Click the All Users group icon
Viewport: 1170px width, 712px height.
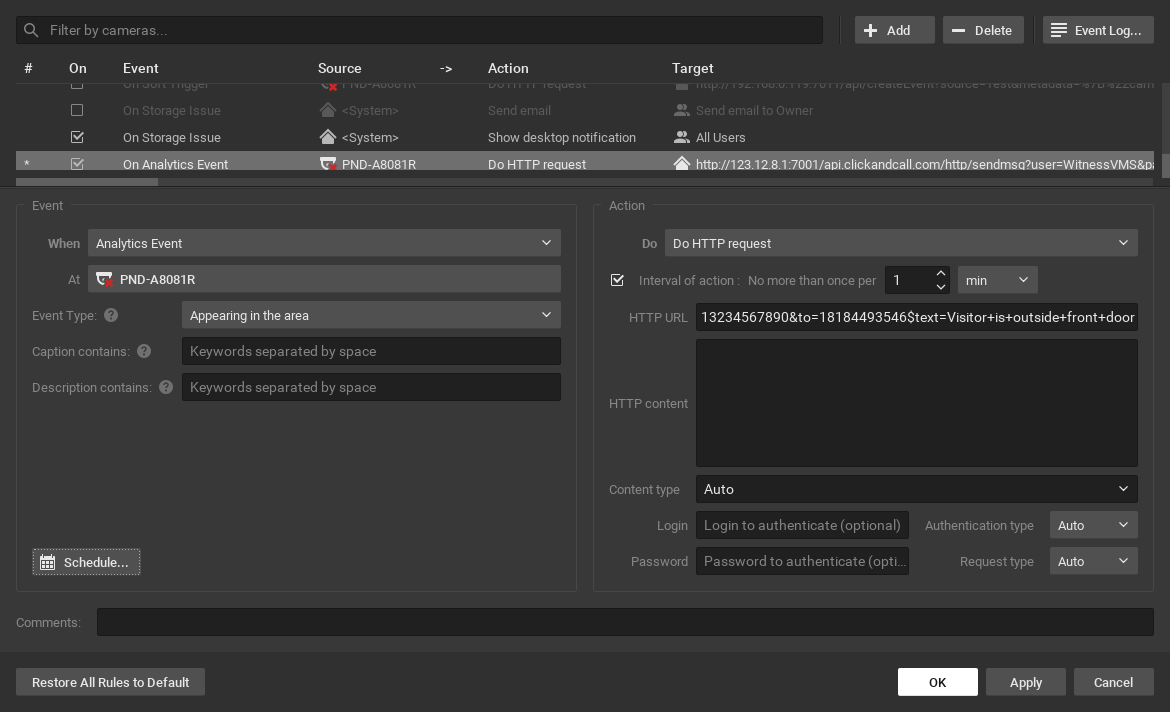tap(681, 137)
